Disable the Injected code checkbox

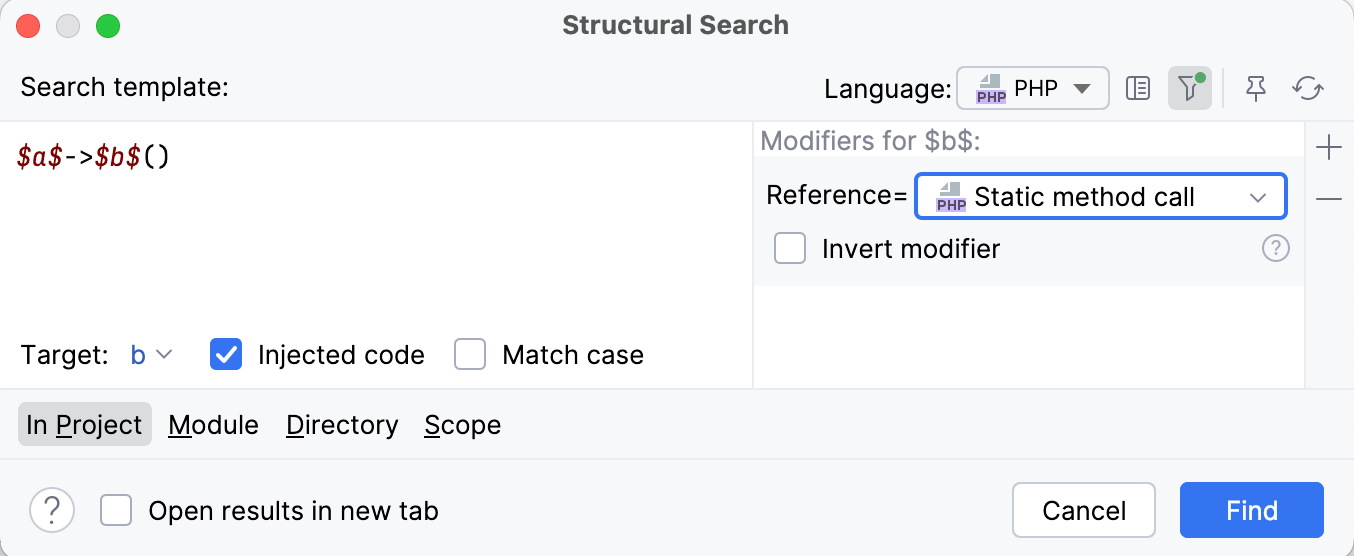click(x=226, y=355)
